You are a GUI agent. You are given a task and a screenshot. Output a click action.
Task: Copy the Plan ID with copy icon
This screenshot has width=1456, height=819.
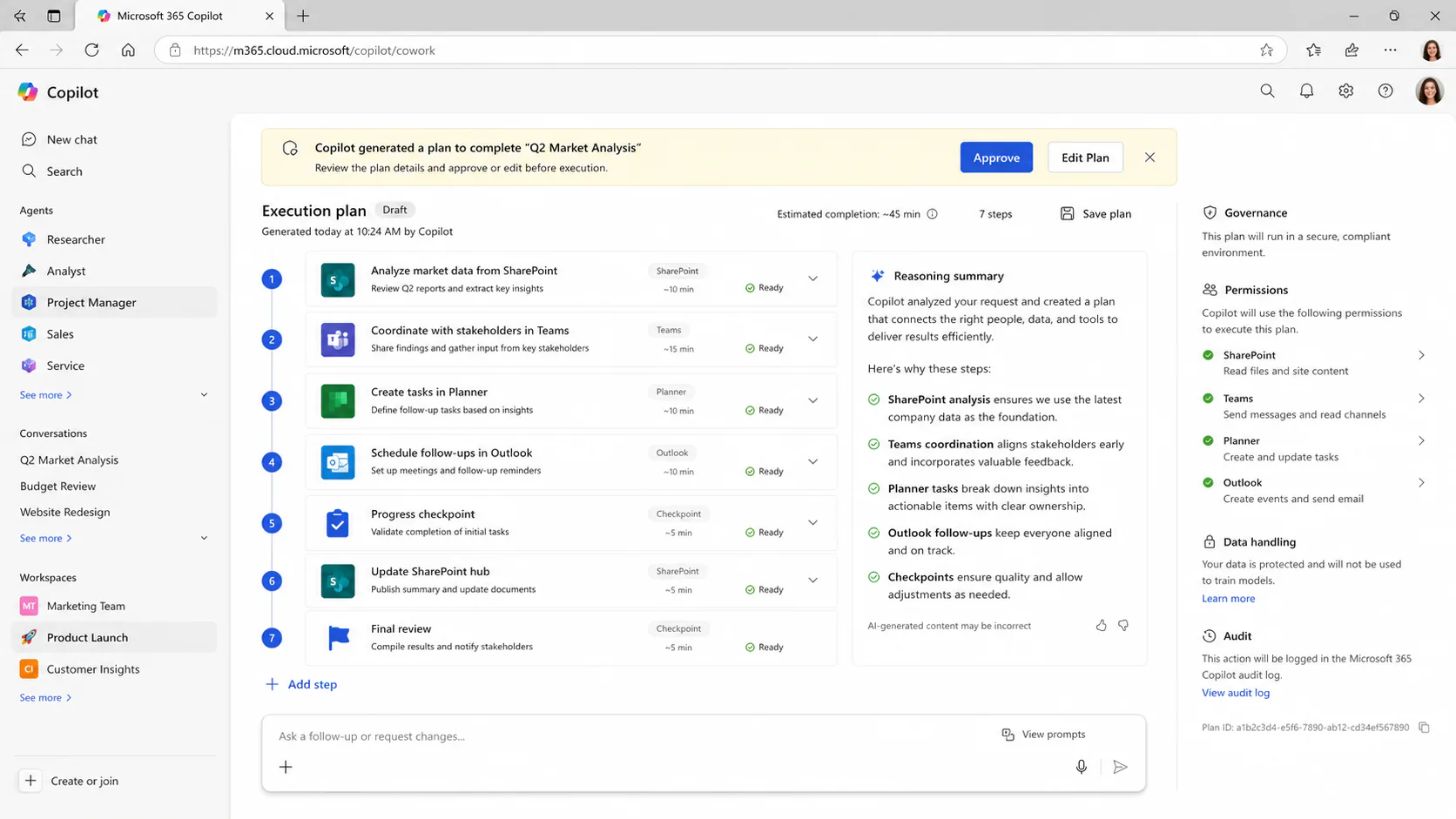[1424, 728]
